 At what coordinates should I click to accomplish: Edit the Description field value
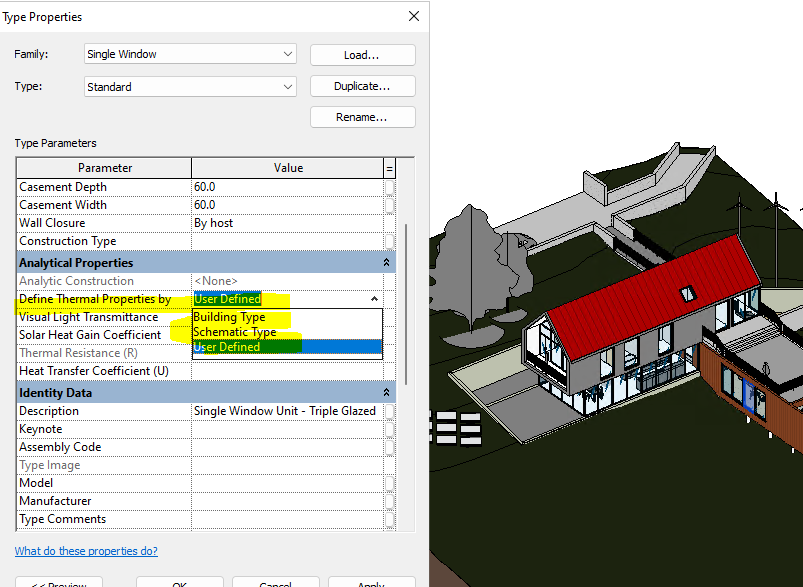point(285,410)
